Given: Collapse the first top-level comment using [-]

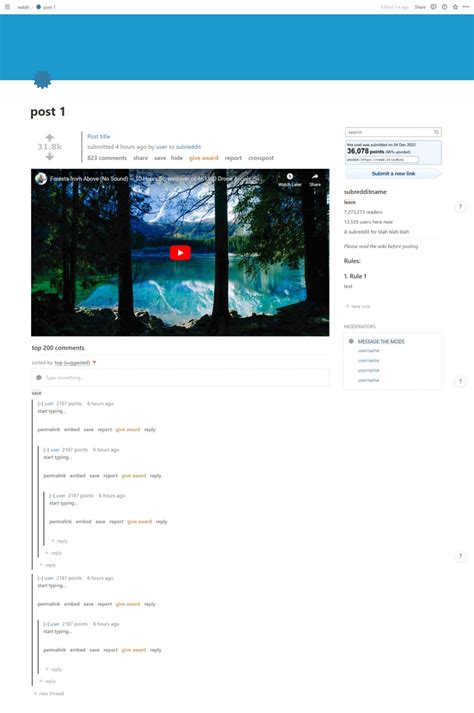Looking at the screenshot, I should pyautogui.click(x=40, y=403).
